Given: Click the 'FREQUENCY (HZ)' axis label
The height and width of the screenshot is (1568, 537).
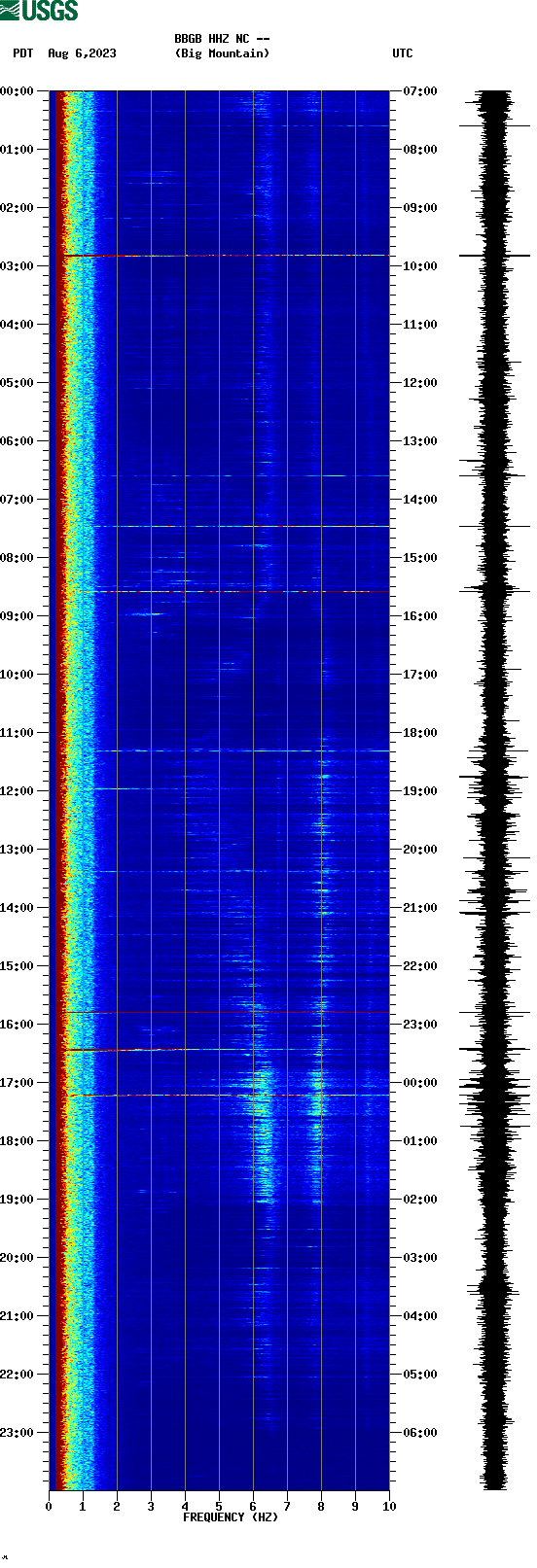Looking at the screenshot, I should tap(231, 1517).
